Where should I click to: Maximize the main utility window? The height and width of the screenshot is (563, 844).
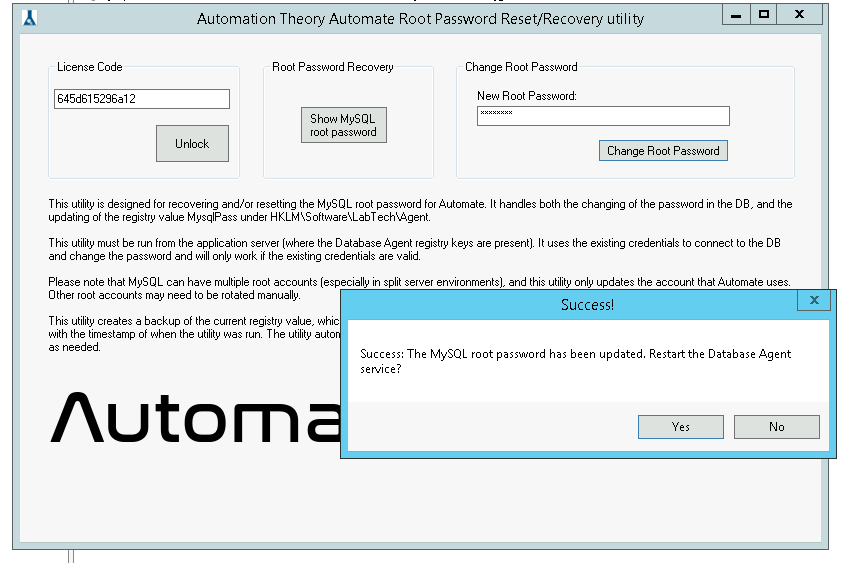click(x=764, y=16)
